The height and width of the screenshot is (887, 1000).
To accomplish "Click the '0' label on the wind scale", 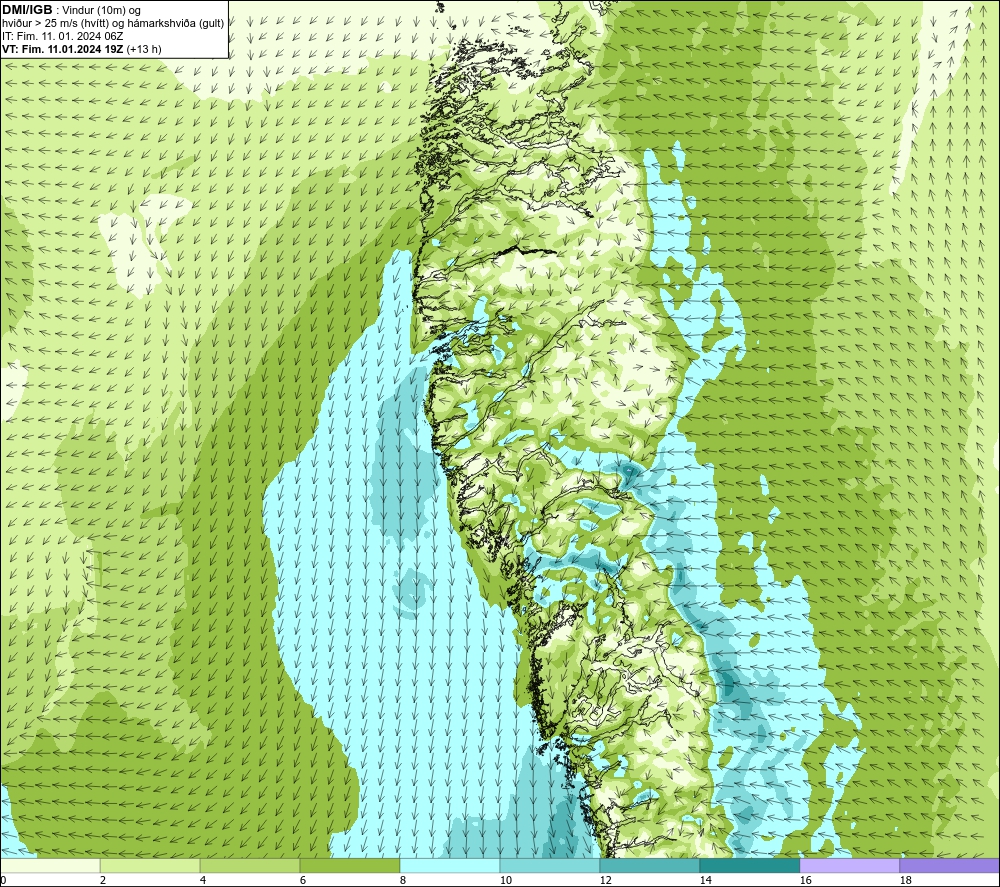I will pos(3,881).
